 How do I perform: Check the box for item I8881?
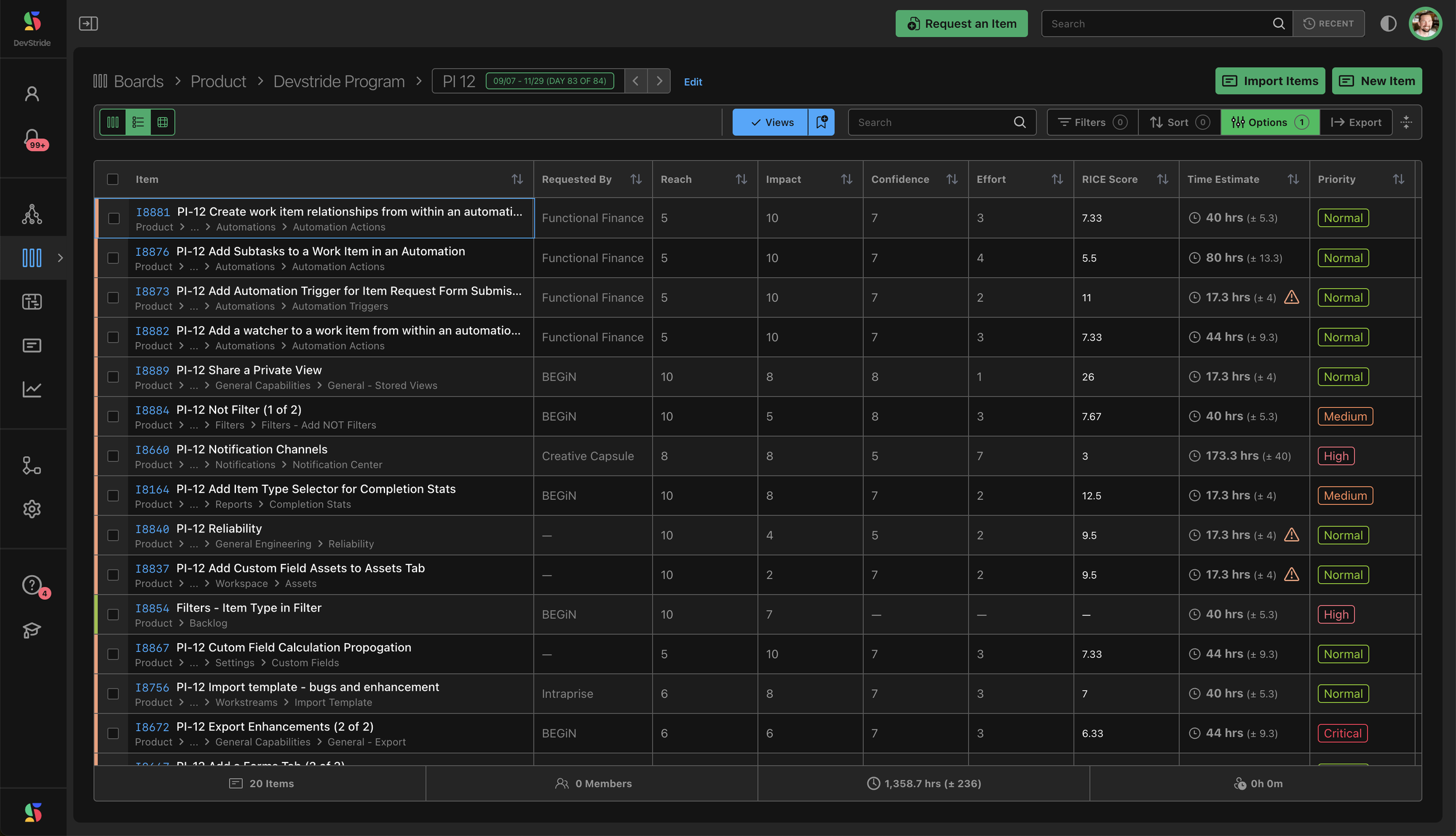click(x=114, y=218)
